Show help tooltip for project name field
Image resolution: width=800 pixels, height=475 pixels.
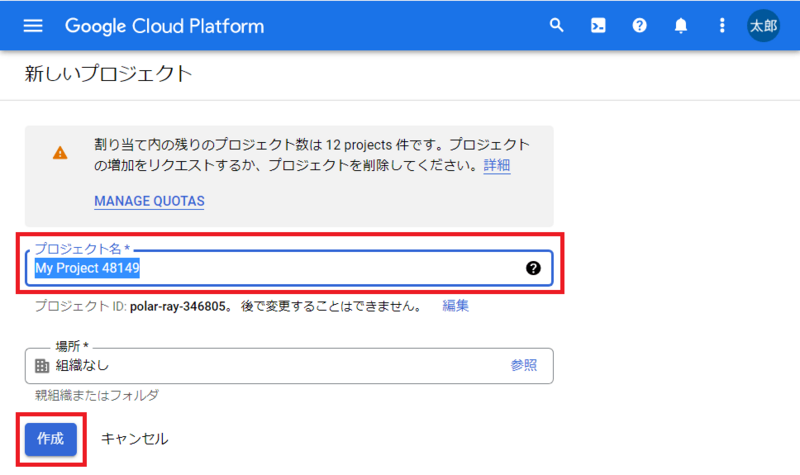pos(533,268)
